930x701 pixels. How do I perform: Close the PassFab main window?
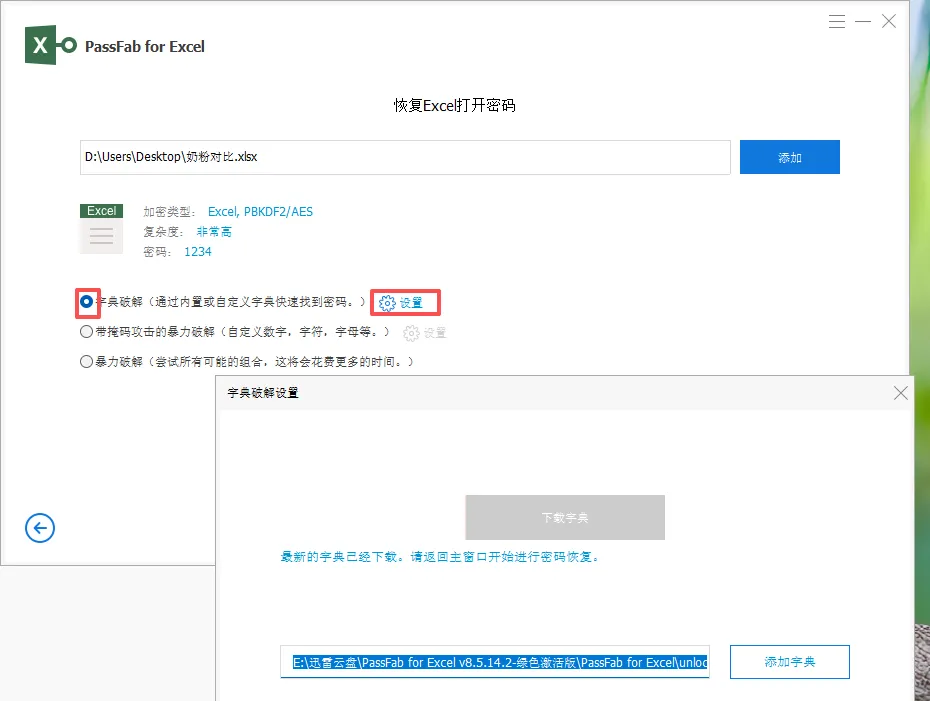(888, 22)
